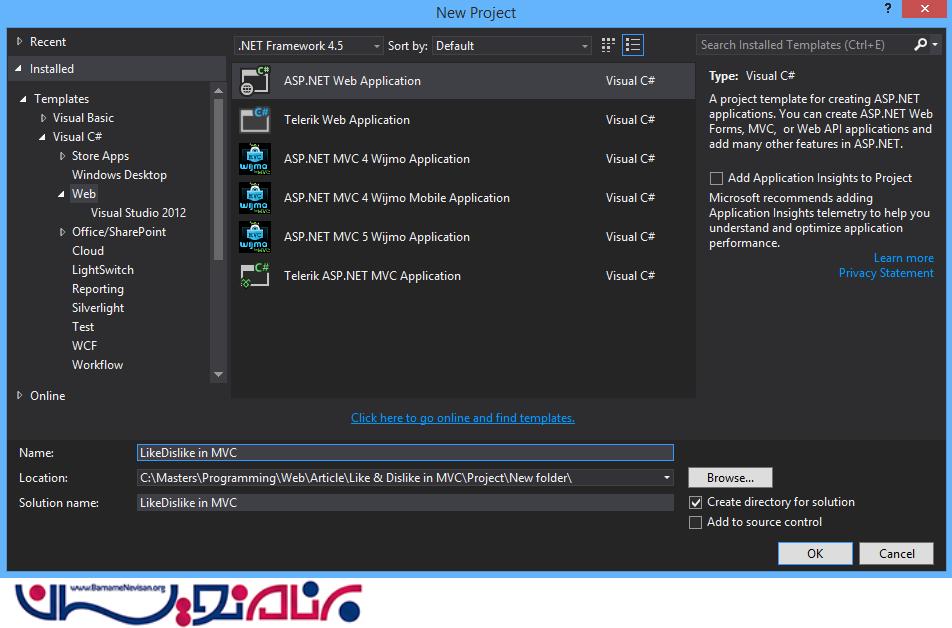952x628 pixels.
Task: Switch to medium icons list view
Action: click(632, 46)
